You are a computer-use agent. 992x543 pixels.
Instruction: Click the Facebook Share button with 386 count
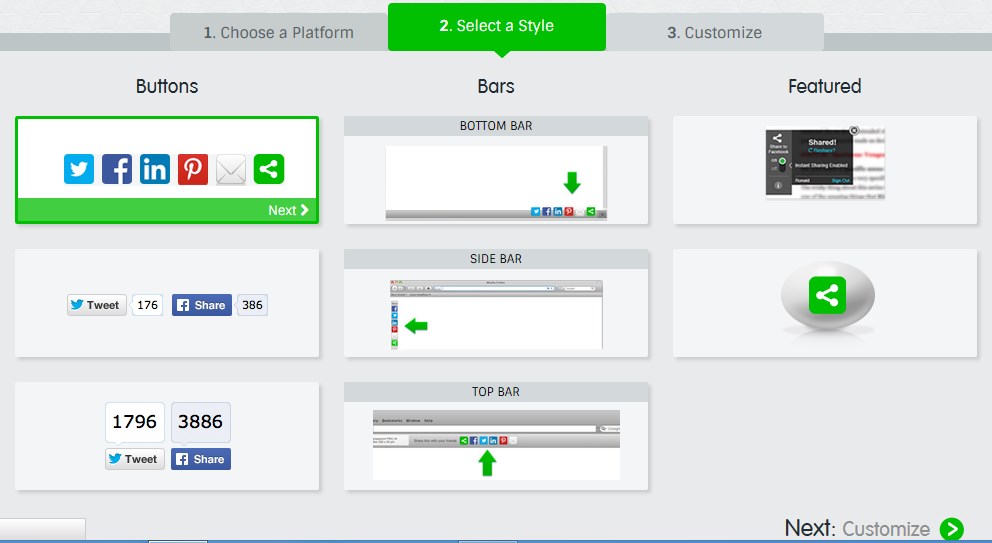point(201,305)
